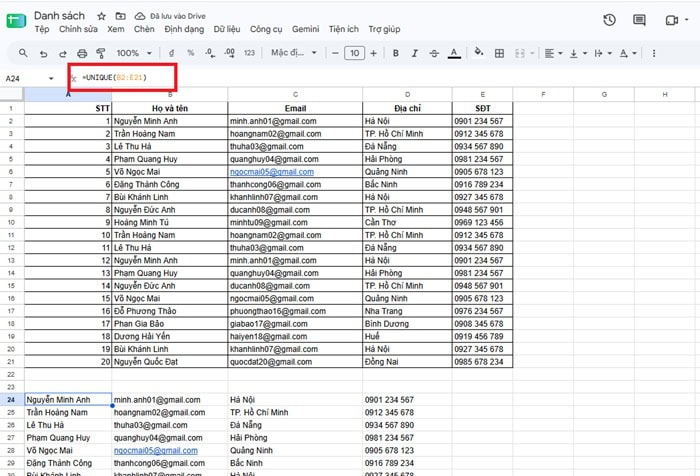Format as percent
The width and height of the screenshot is (700, 476).
click(x=191, y=53)
